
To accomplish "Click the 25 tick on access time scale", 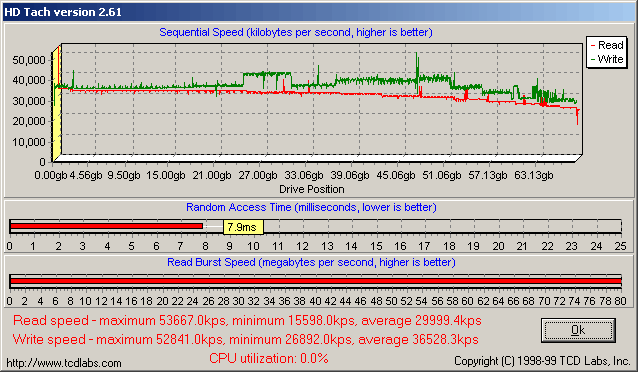I will (x=620, y=246).
